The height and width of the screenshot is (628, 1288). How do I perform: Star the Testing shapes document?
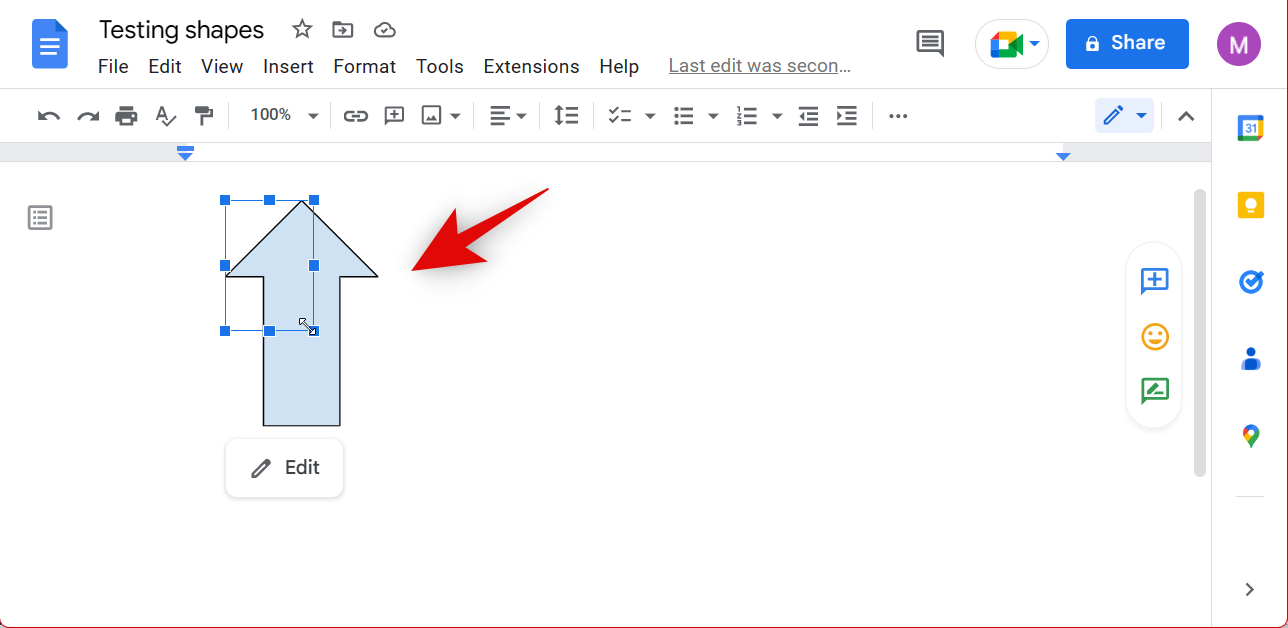302,30
